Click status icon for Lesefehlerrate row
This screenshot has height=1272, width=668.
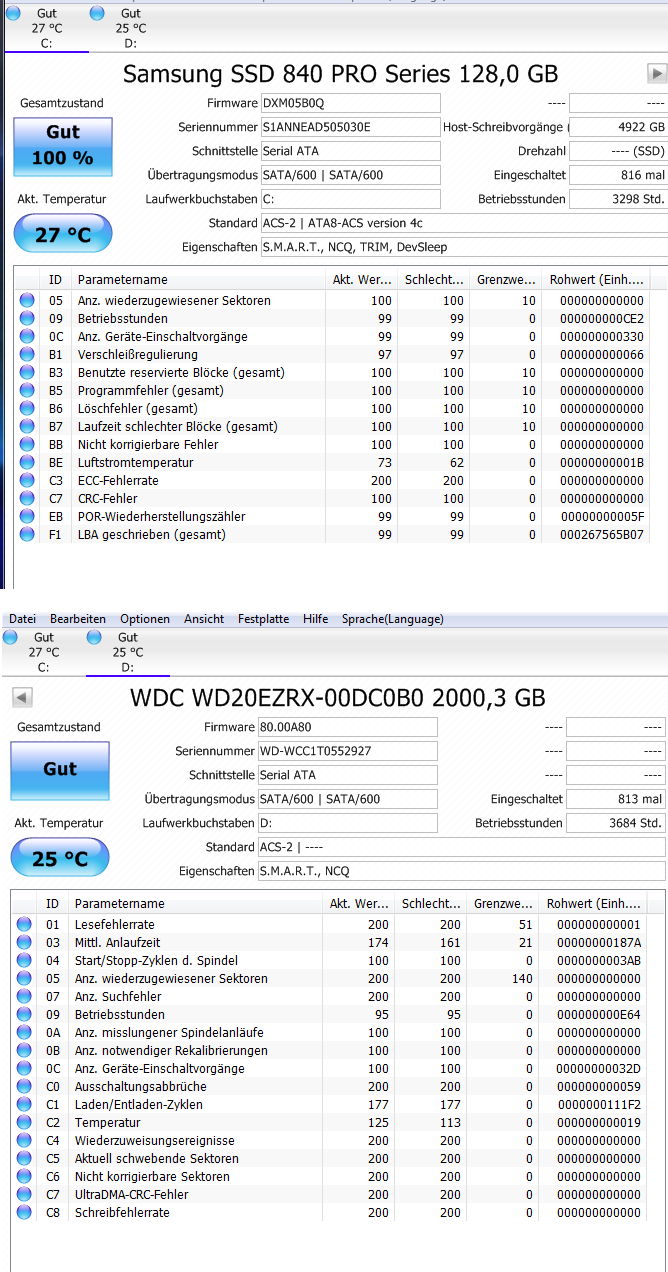point(24,924)
